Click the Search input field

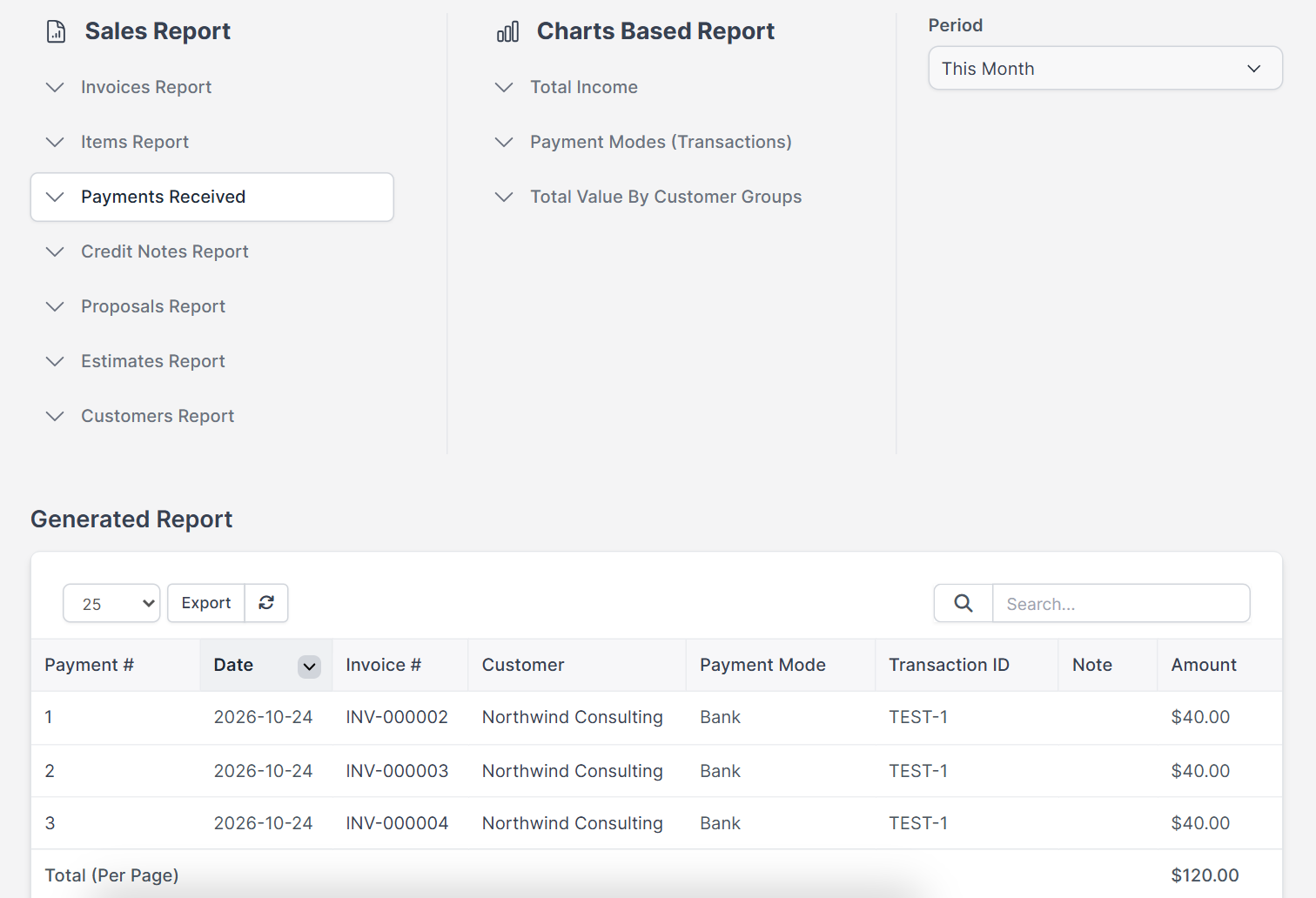1121,603
